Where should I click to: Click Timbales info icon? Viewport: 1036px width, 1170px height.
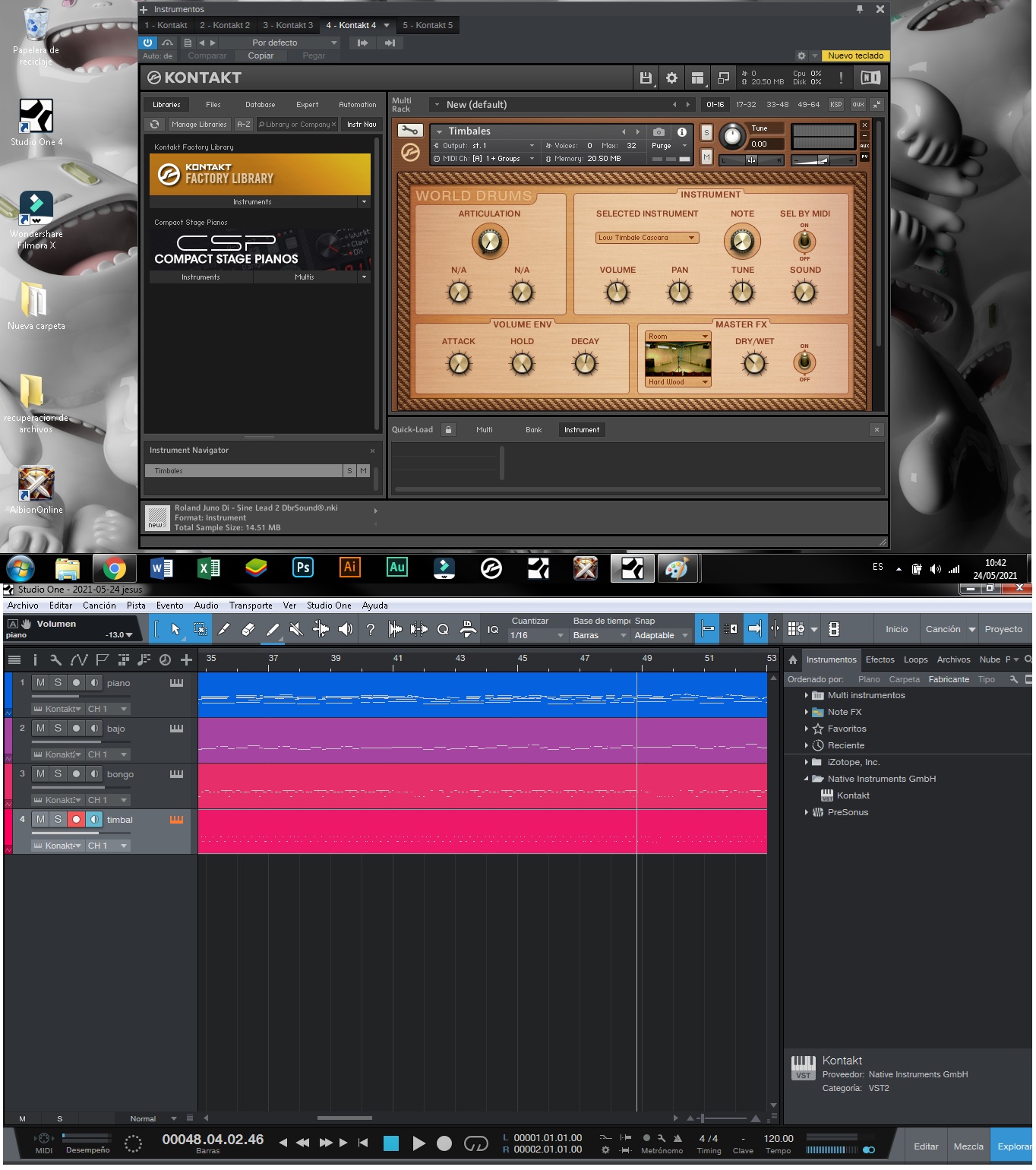pos(683,132)
